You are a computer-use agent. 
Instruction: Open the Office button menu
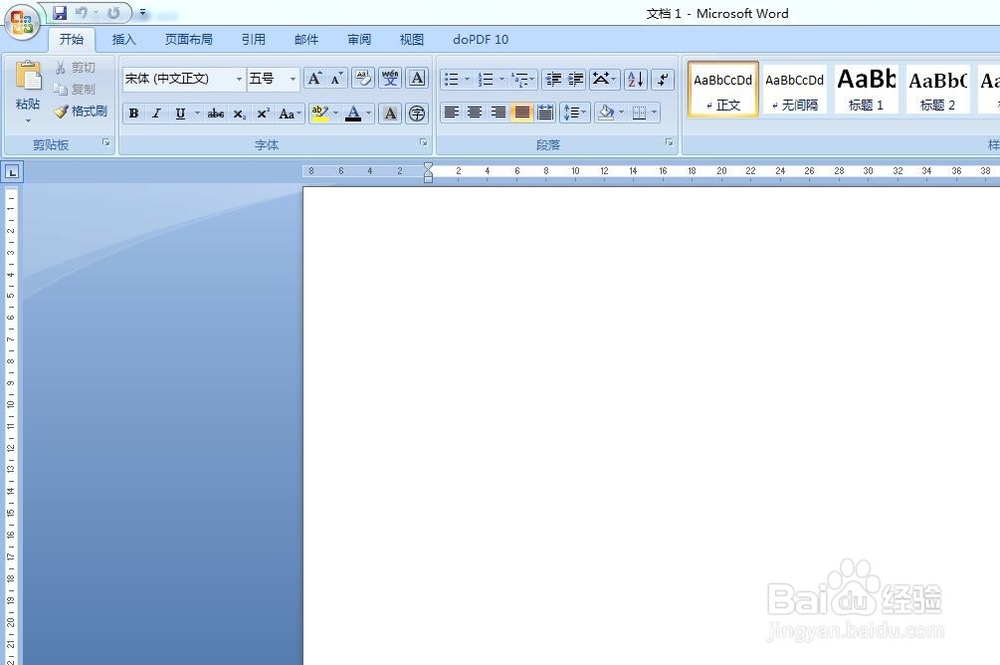(22, 22)
